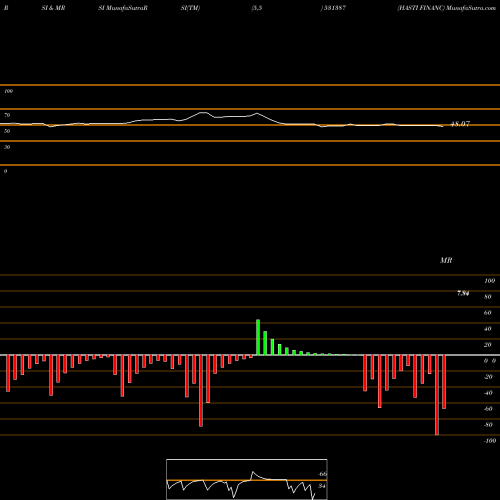The height and width of the screenshot is (500, 500).
Task: Click the '-60' label on MR axis
Action: [x=488, y=409]
